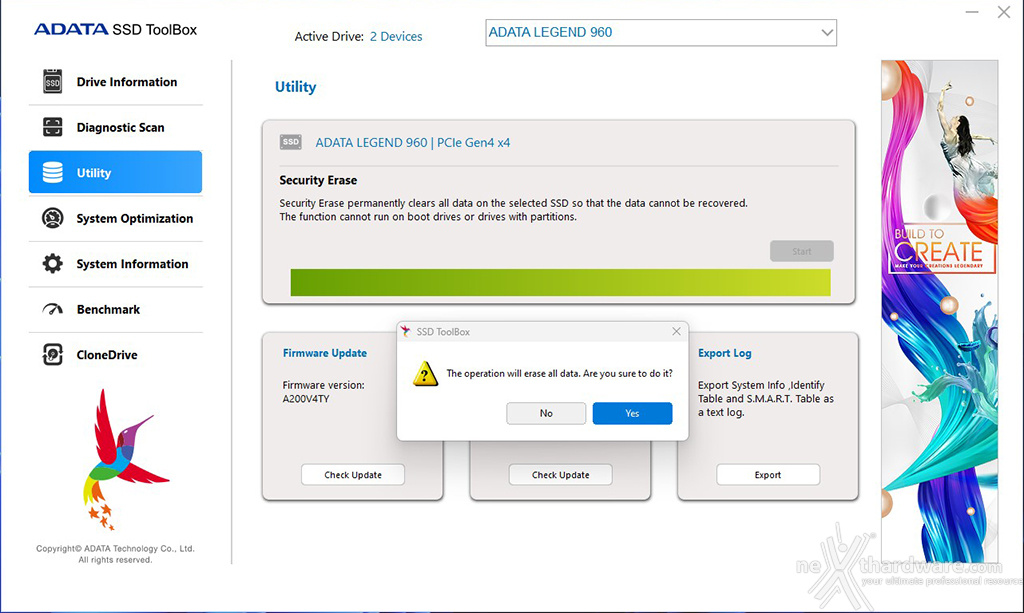The image size is (1024, 613).
Task: Click the ADATA SSD ToolBox title logo
Action: tap(116, 29)
